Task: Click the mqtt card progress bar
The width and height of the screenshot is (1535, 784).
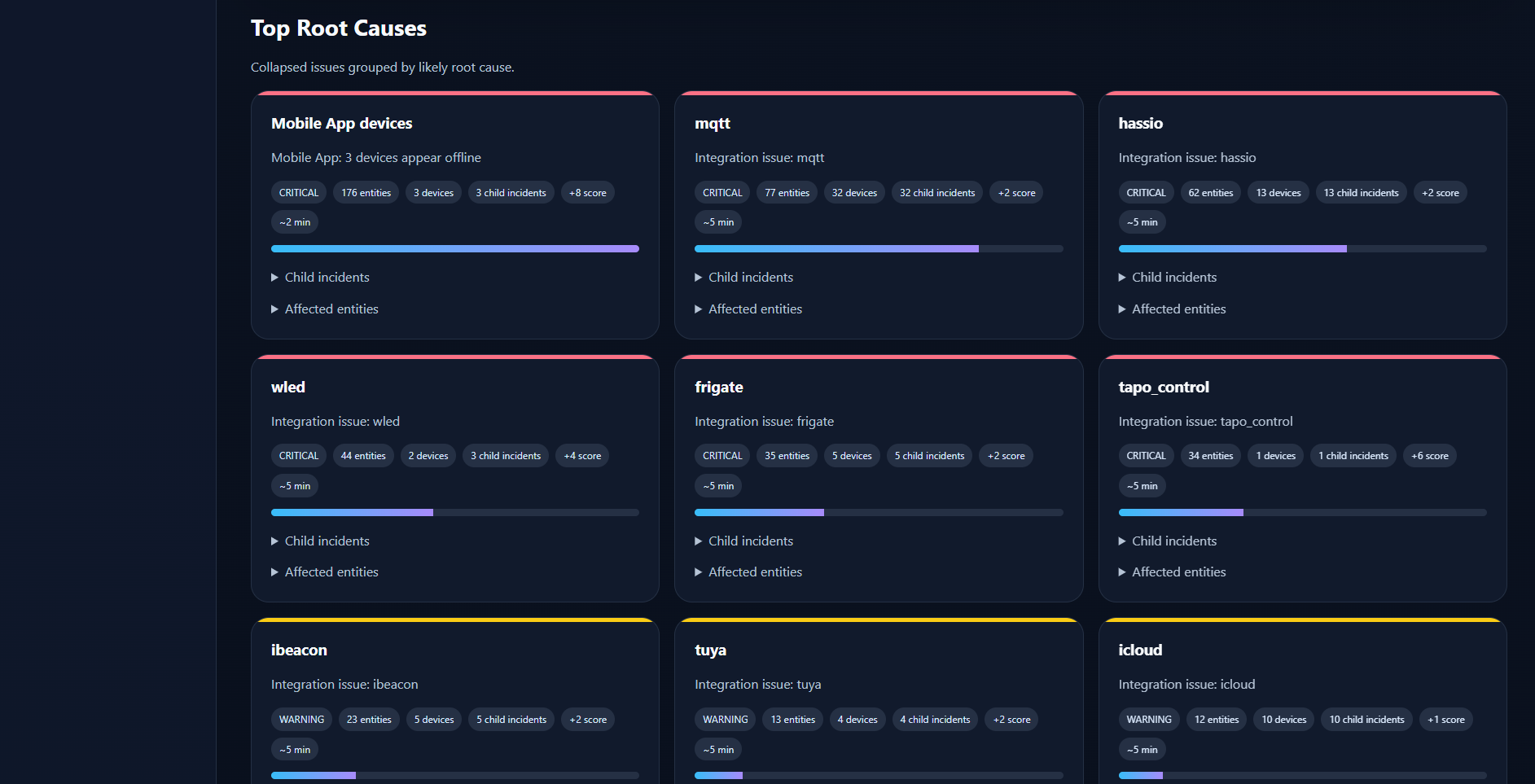Action: (879, 249)
